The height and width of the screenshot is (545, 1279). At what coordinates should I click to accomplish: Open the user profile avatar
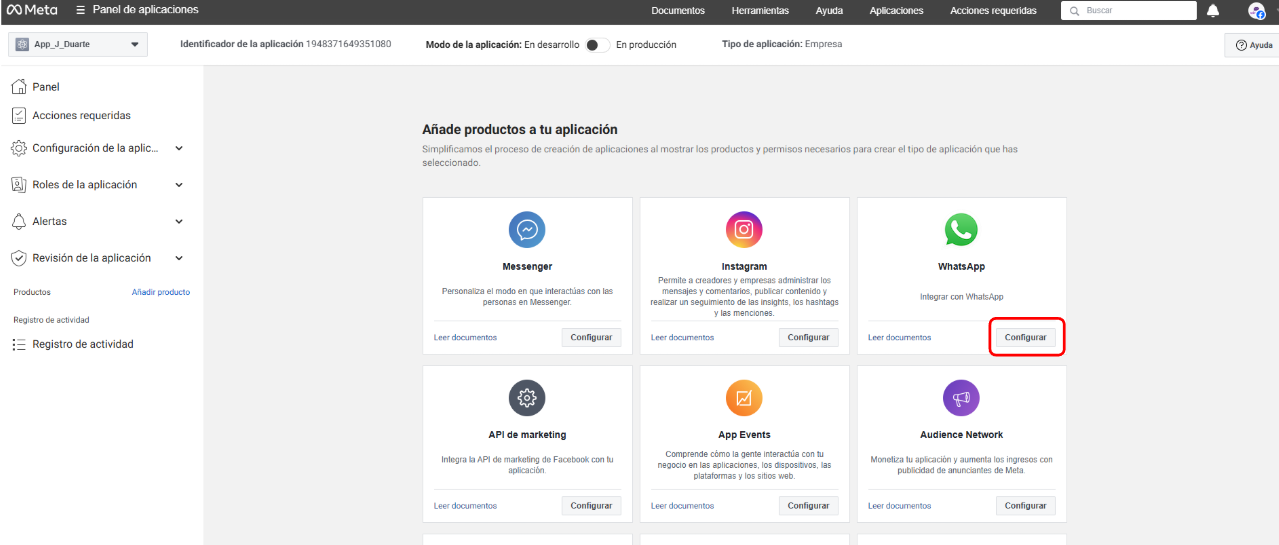tap(1256, 11)
